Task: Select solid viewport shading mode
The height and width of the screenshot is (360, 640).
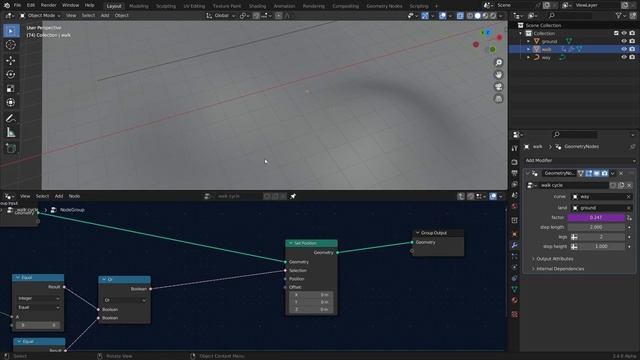Action: pos(477,16)
